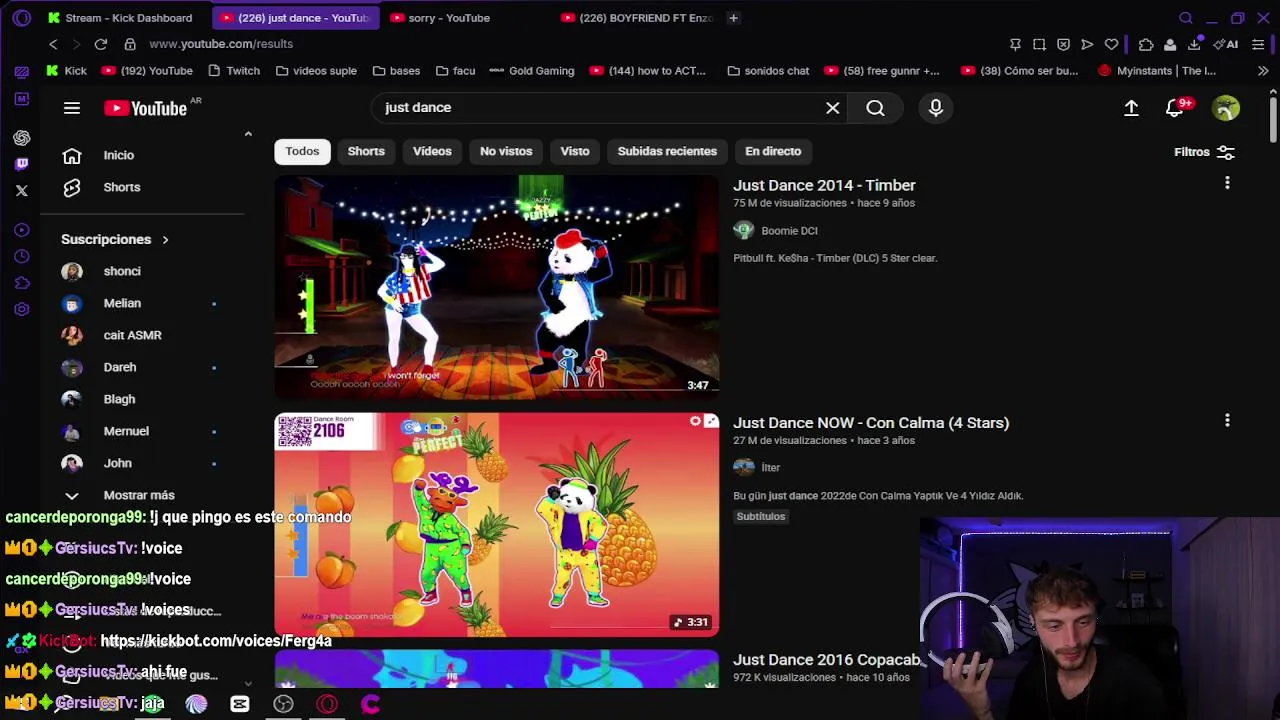This screenshot has width=1280, height=720.
Task: Open the browser extensions puzzle icon
Action: click(1146, 44)
